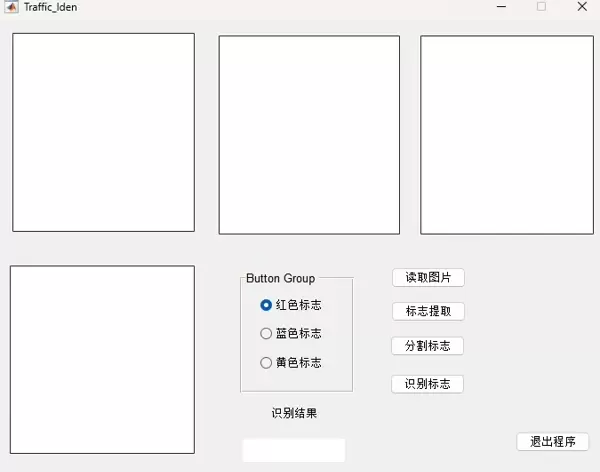Hit the 分割标志 button
This screenshot has width=600, height=472.
pyautogui.click(x=427, y=346)
